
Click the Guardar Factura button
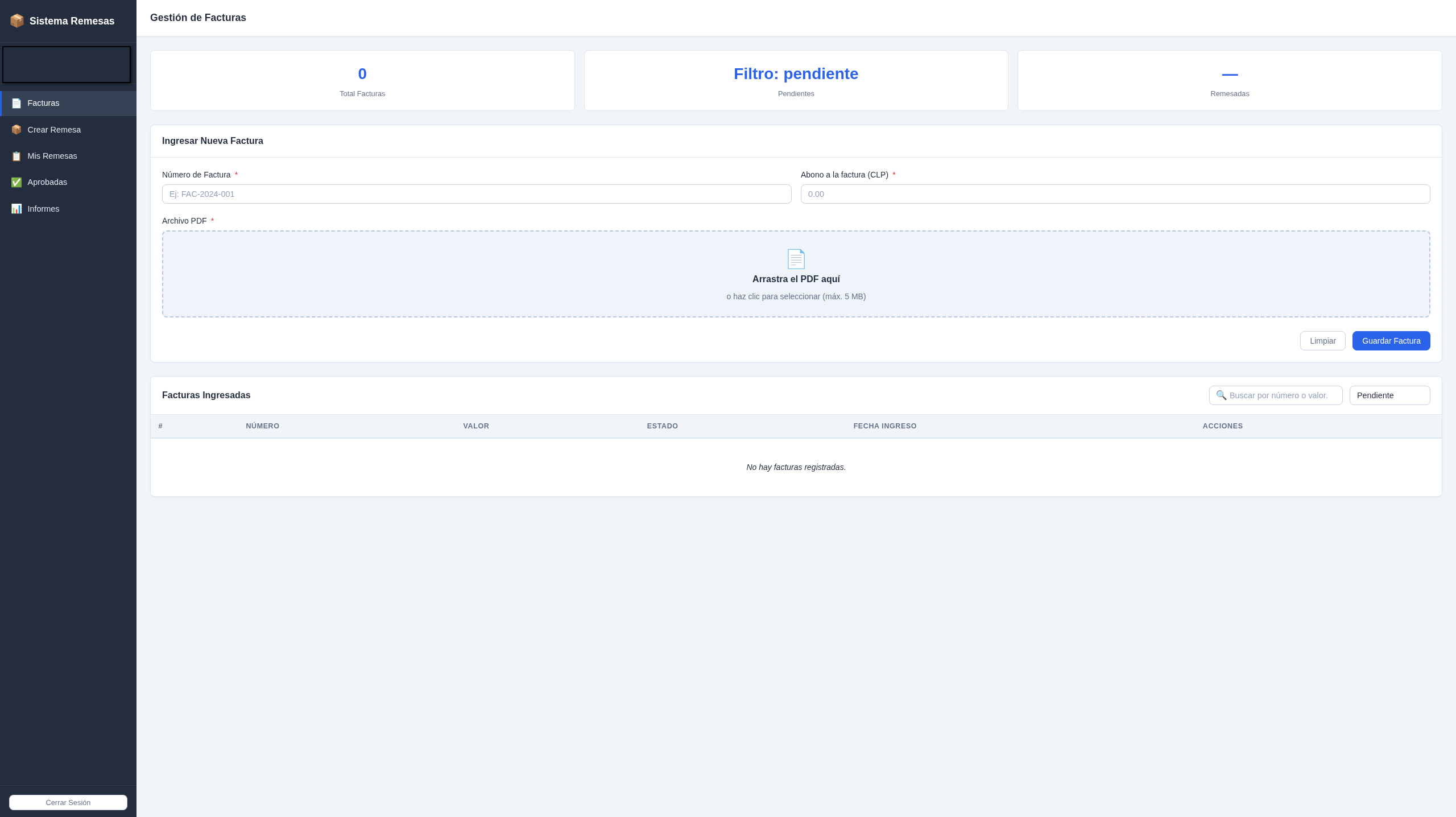tap(1391, 341)
